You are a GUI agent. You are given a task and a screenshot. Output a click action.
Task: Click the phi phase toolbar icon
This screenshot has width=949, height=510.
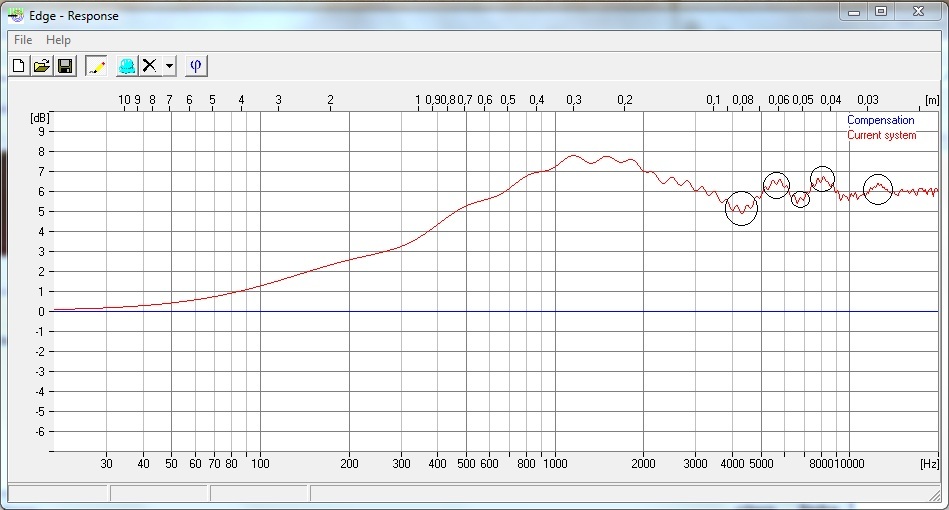[197, 66]
